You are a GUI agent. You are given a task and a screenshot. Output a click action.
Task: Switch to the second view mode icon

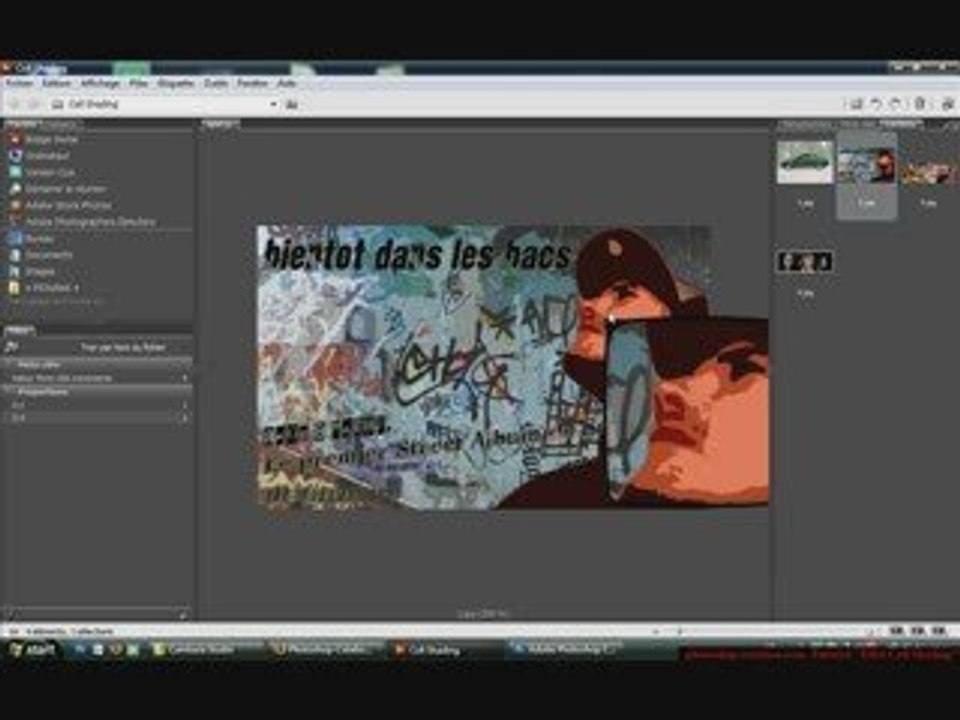(x=917, y=631)
